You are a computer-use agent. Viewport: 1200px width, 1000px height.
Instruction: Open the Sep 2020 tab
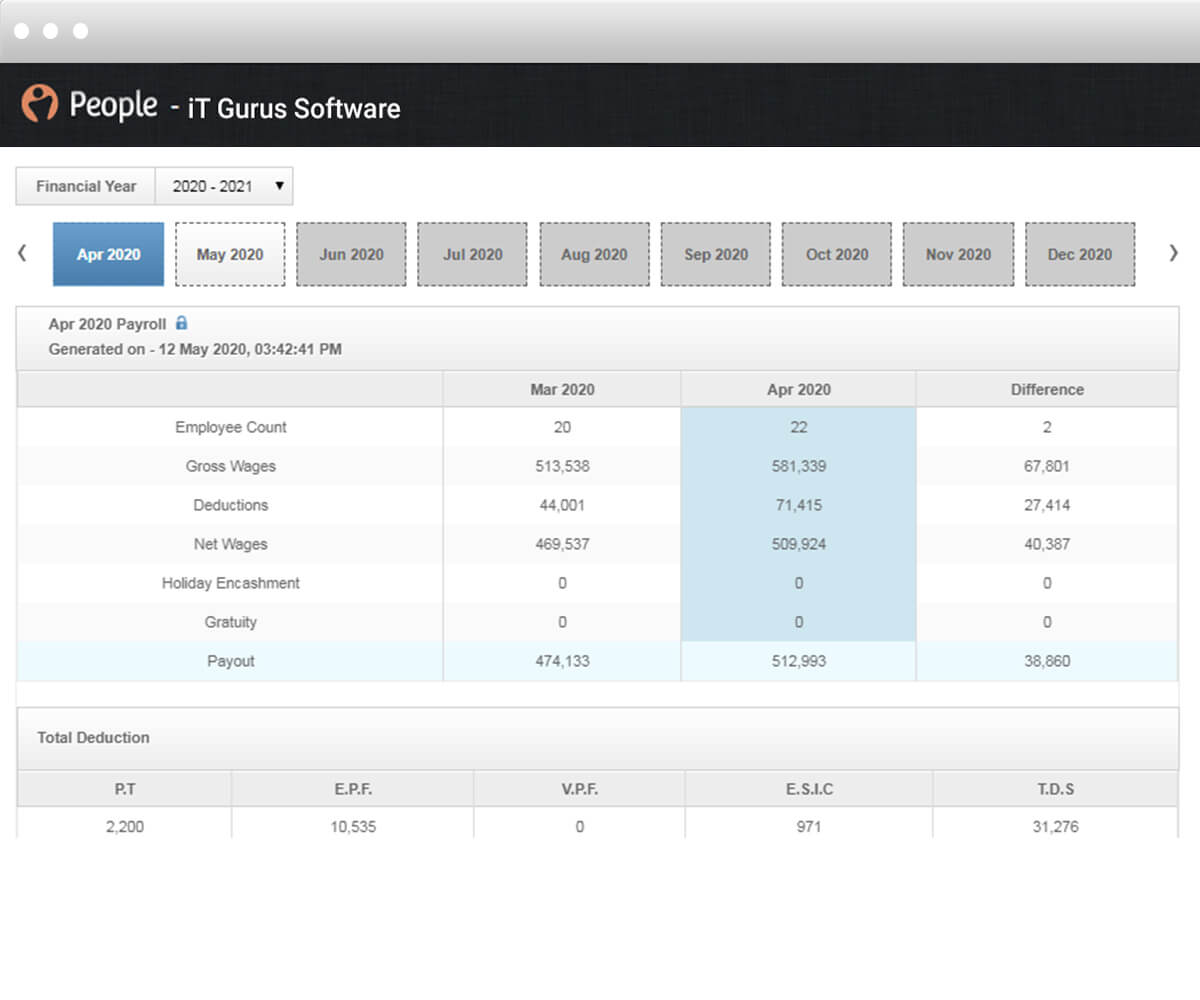pos(716,254)
